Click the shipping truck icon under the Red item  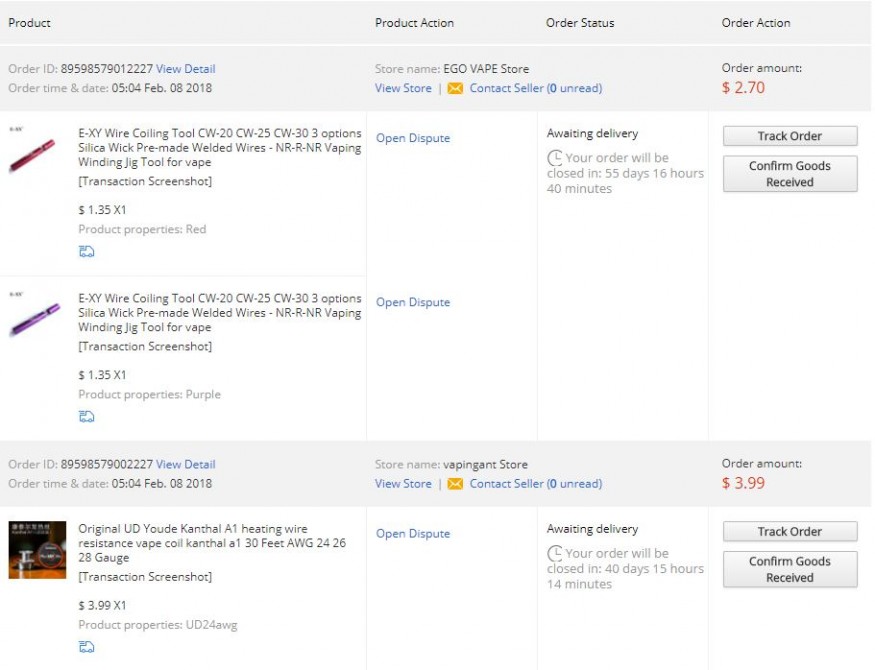[87, 252]
